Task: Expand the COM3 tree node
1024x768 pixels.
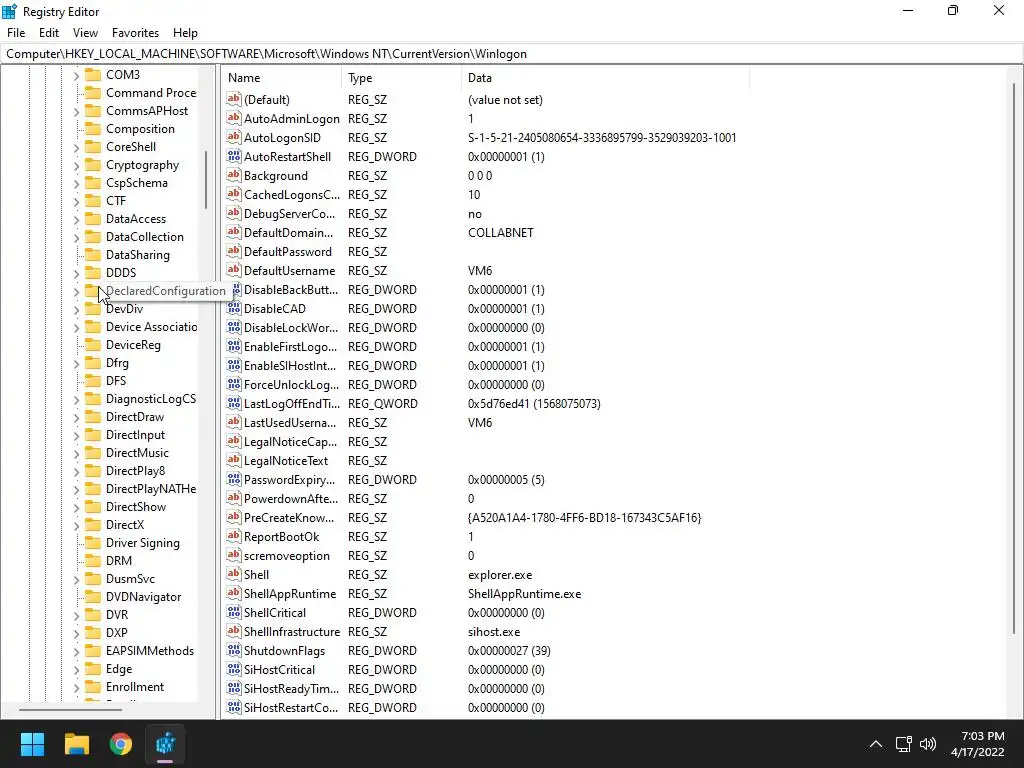Action: coord(76,75)
